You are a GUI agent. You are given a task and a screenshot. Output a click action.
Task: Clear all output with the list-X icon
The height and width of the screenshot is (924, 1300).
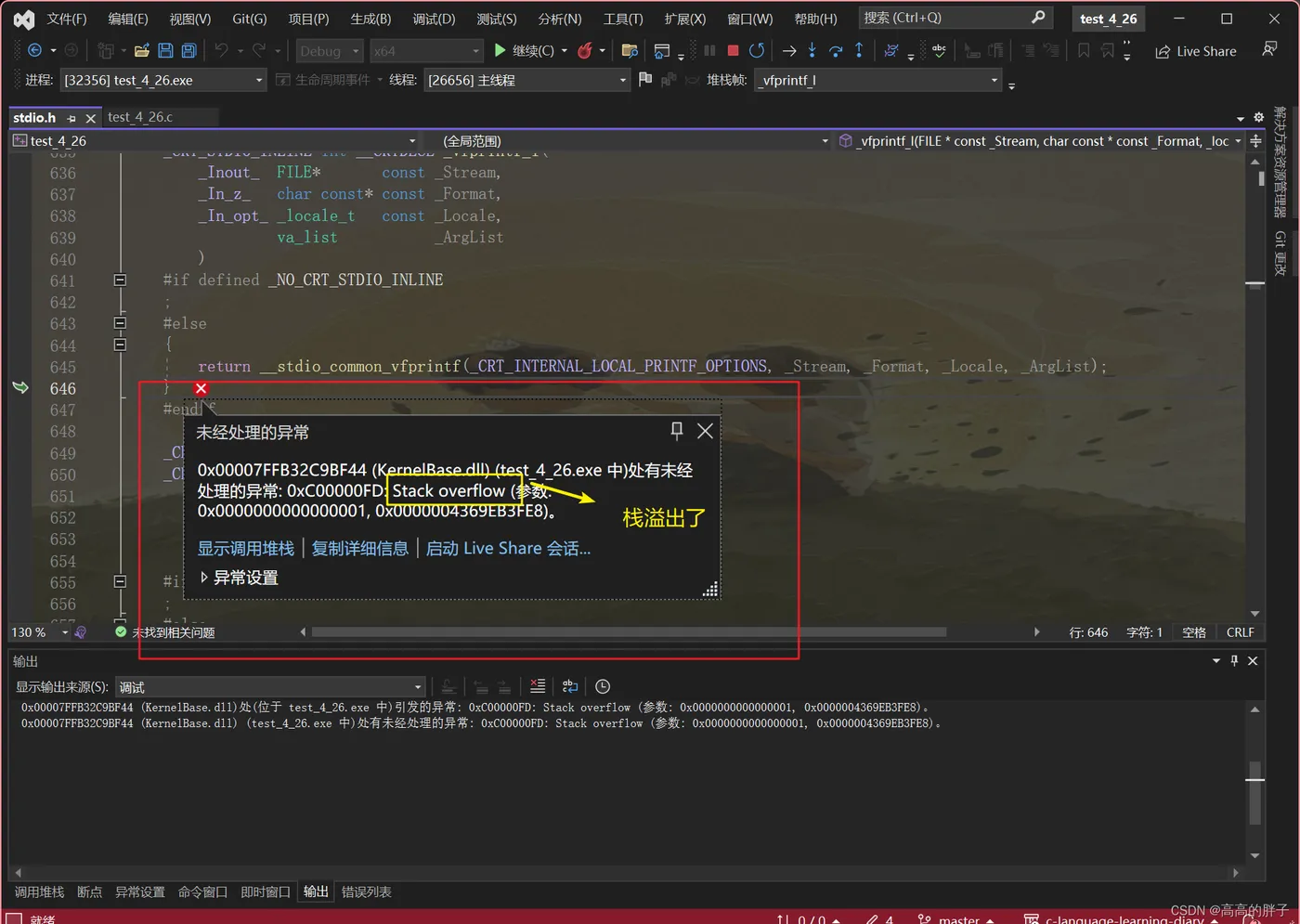click(538, 686)
